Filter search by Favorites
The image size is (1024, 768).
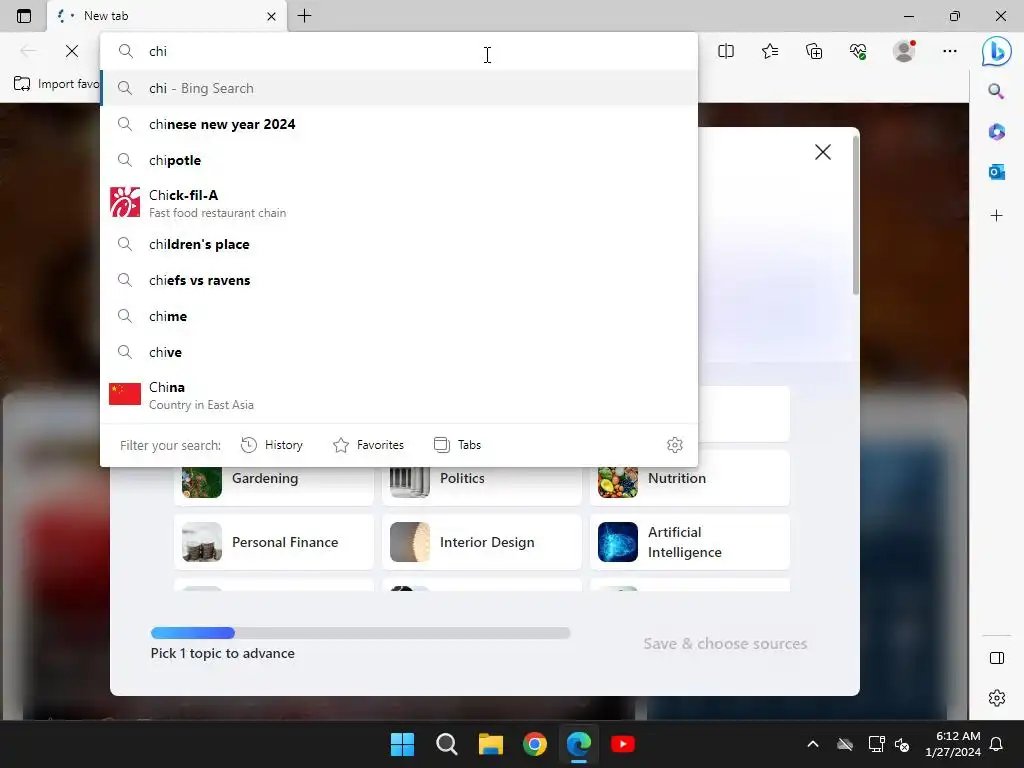coord(368,445)
